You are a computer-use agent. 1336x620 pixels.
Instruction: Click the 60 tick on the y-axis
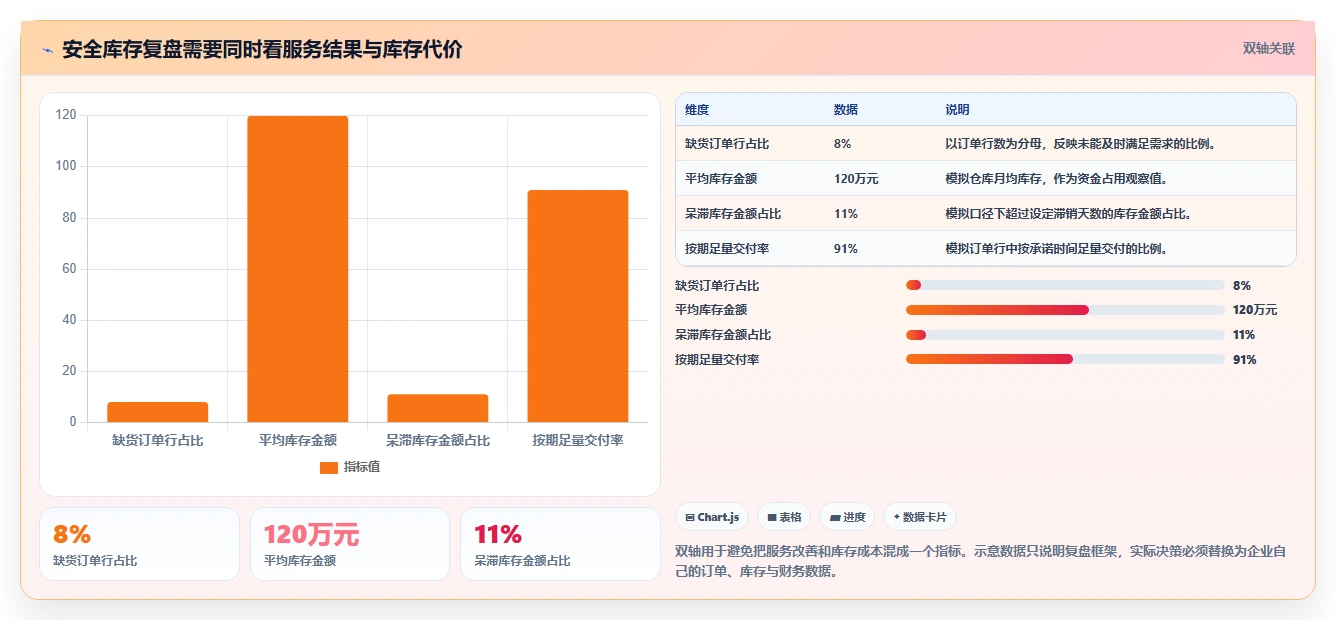pos(69,269)
